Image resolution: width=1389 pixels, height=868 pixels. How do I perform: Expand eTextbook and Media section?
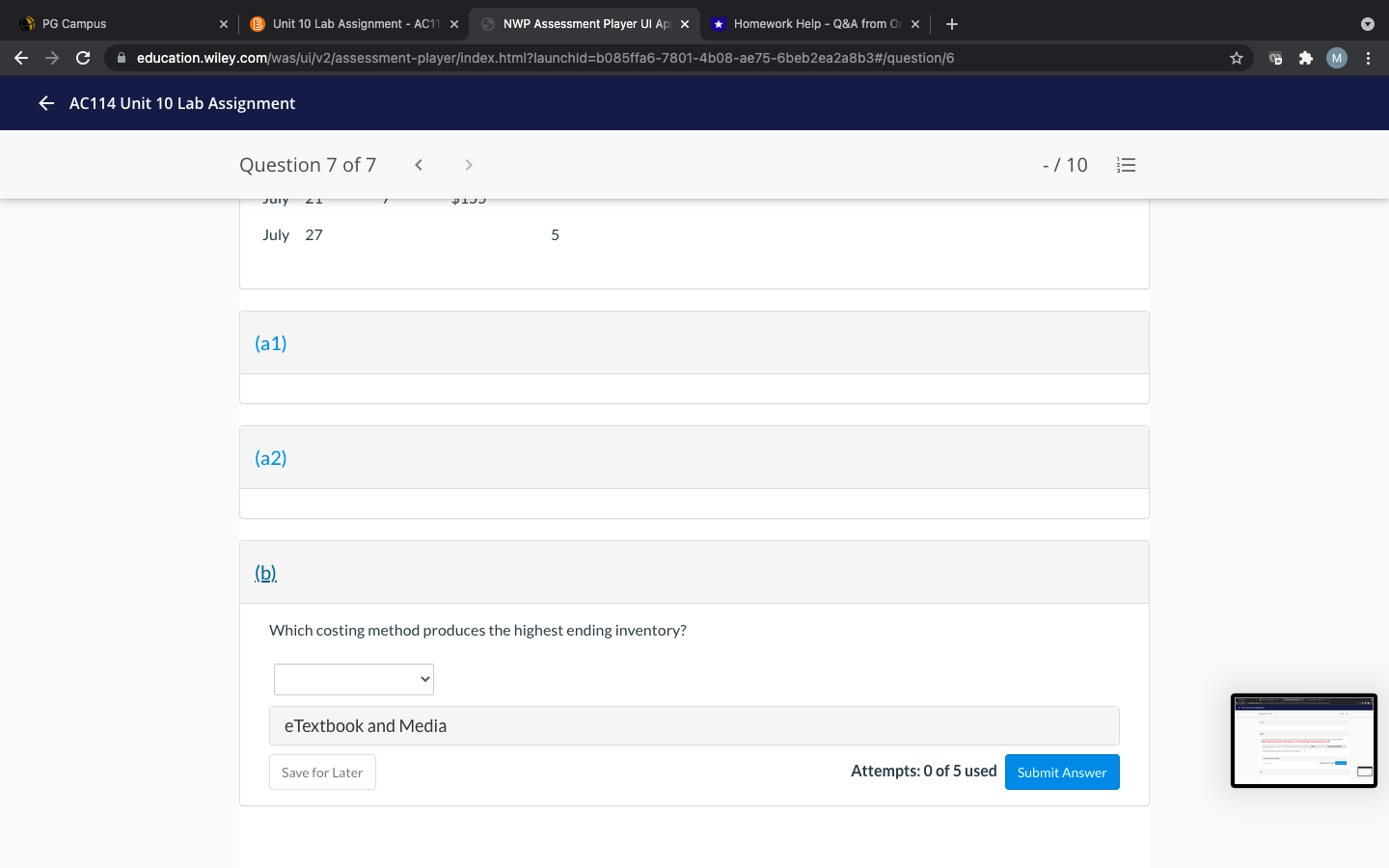pyautogui.click(x=694, y=726)
